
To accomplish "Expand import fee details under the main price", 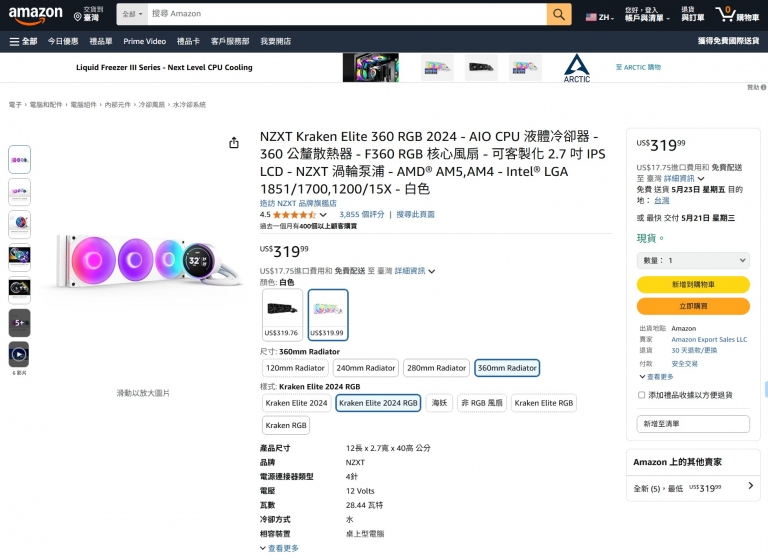I will pos(414,271).
